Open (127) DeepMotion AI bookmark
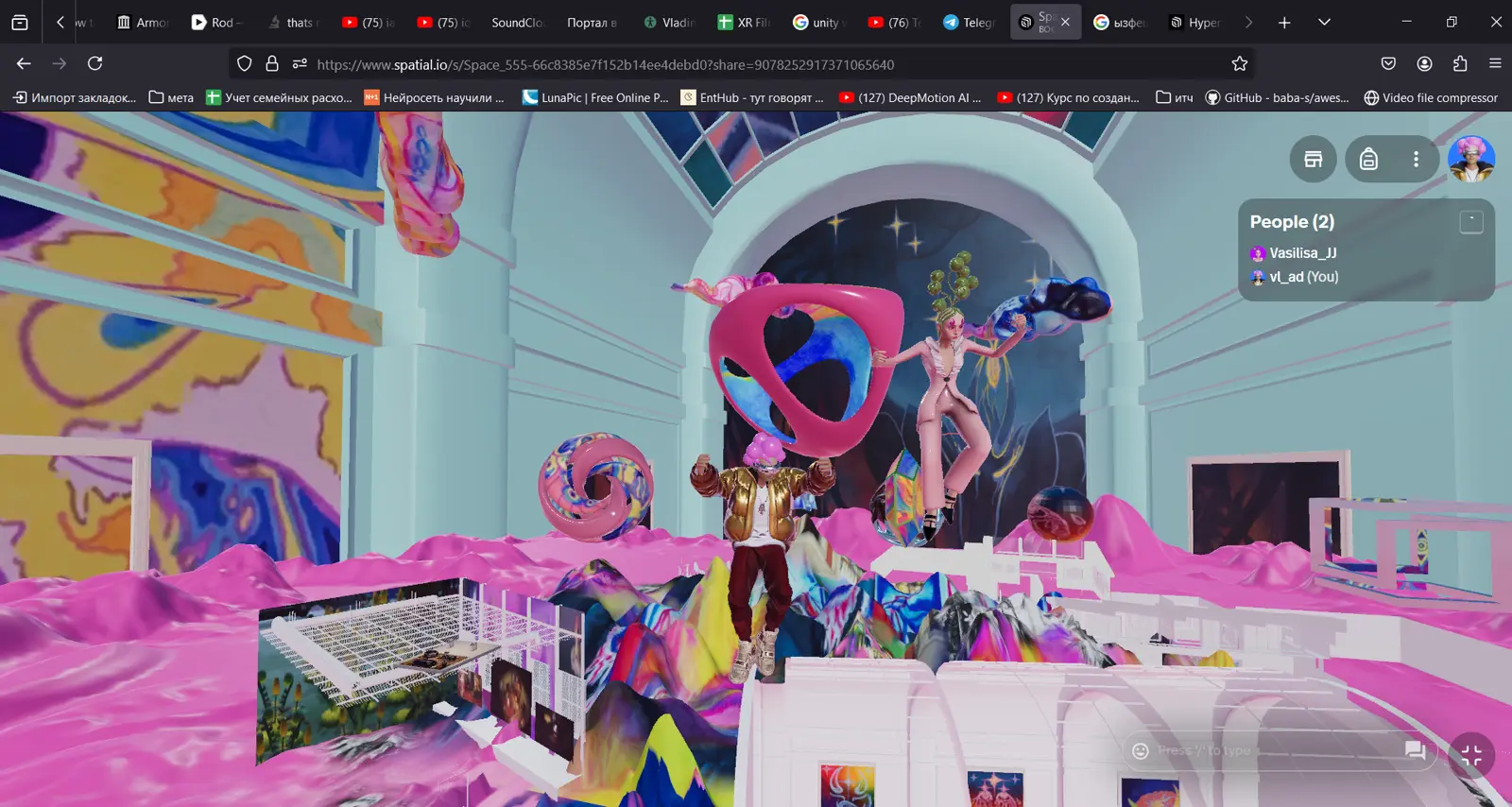Screen dimensions: 1512x807 click(x=910, y=97)
